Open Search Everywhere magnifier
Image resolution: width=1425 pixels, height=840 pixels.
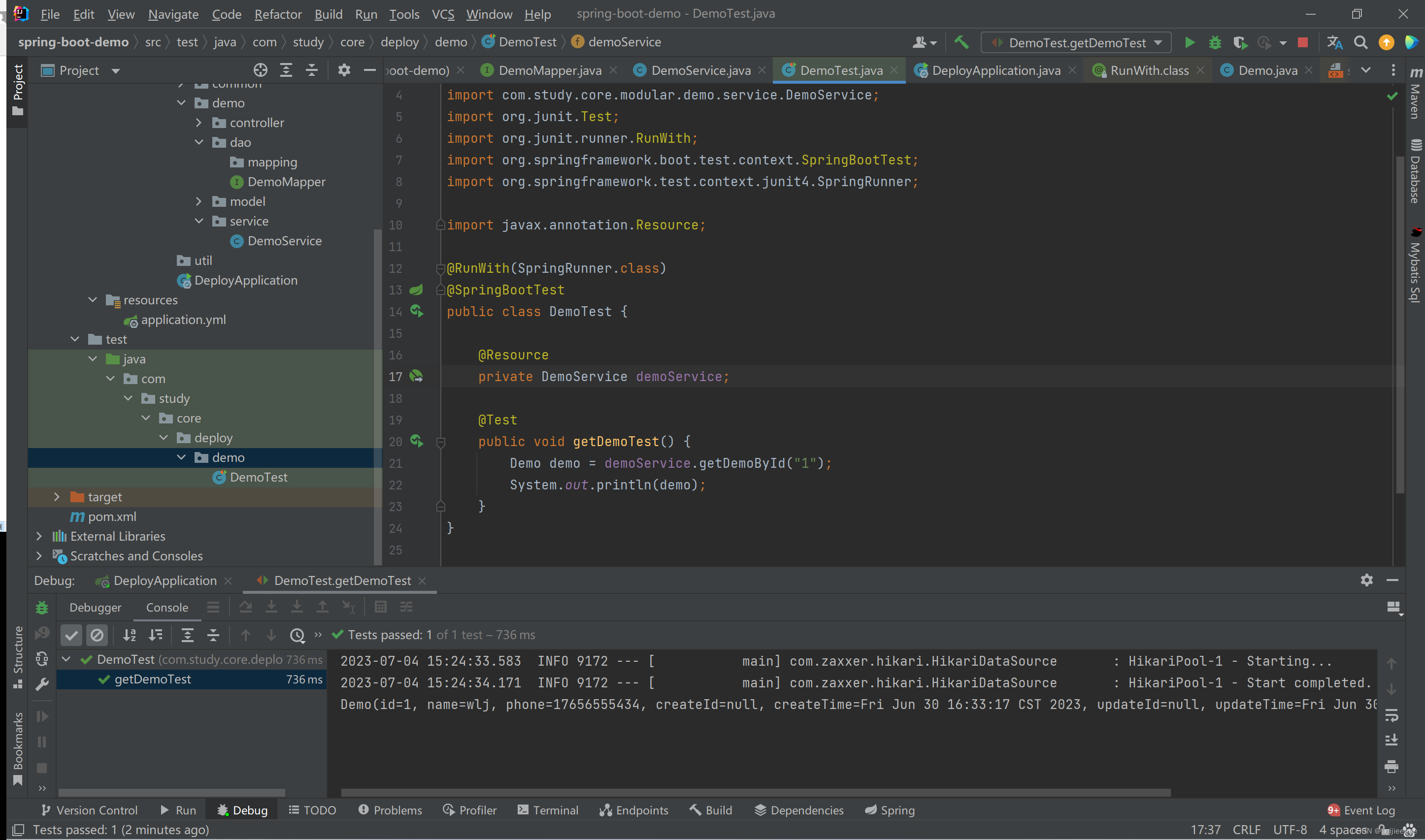pos(1360,42)
